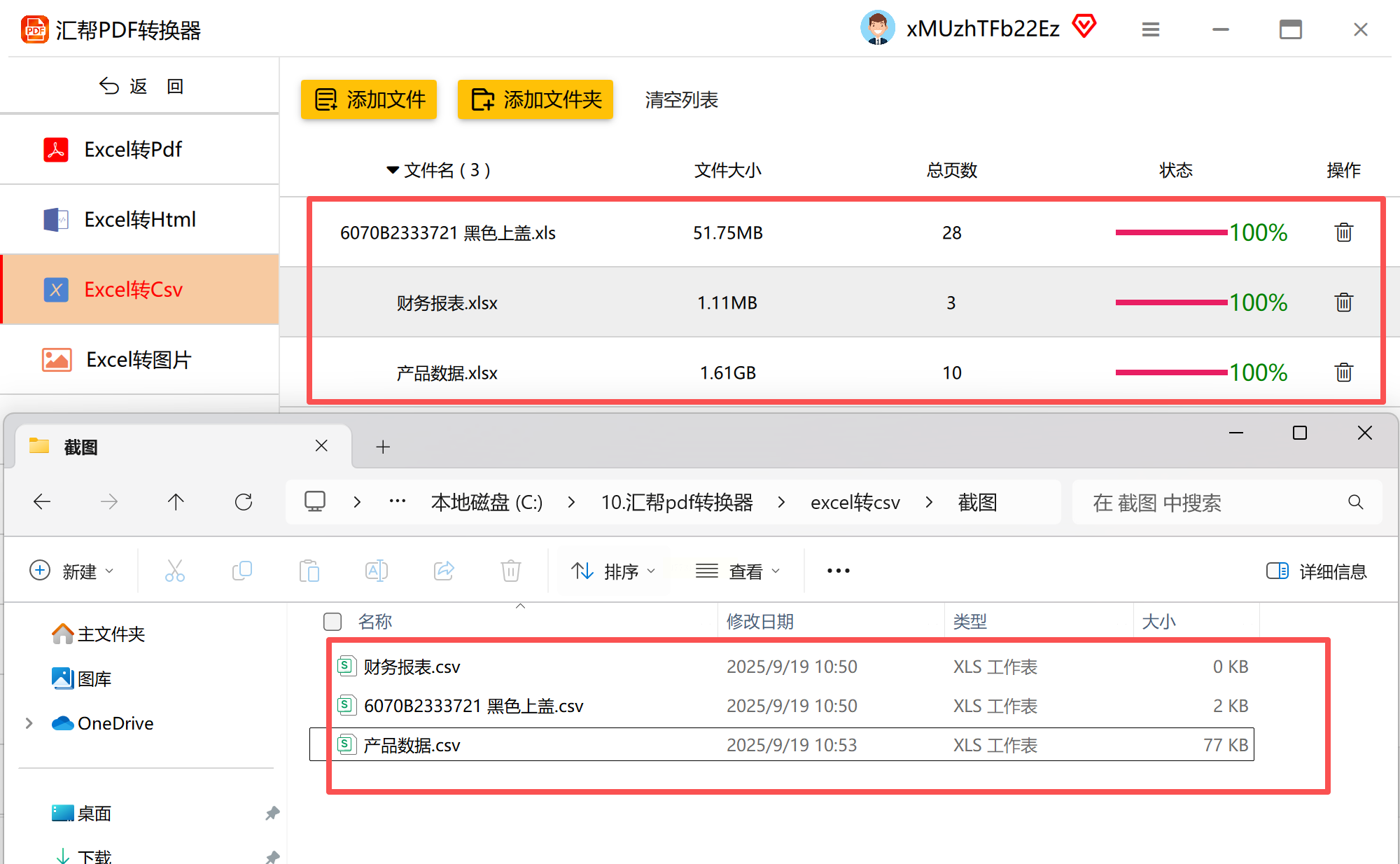The height and width of the screenshot is (864, 1400).
Task: Open the hamburger menu in title bar
Action: tap(1151, 29)
